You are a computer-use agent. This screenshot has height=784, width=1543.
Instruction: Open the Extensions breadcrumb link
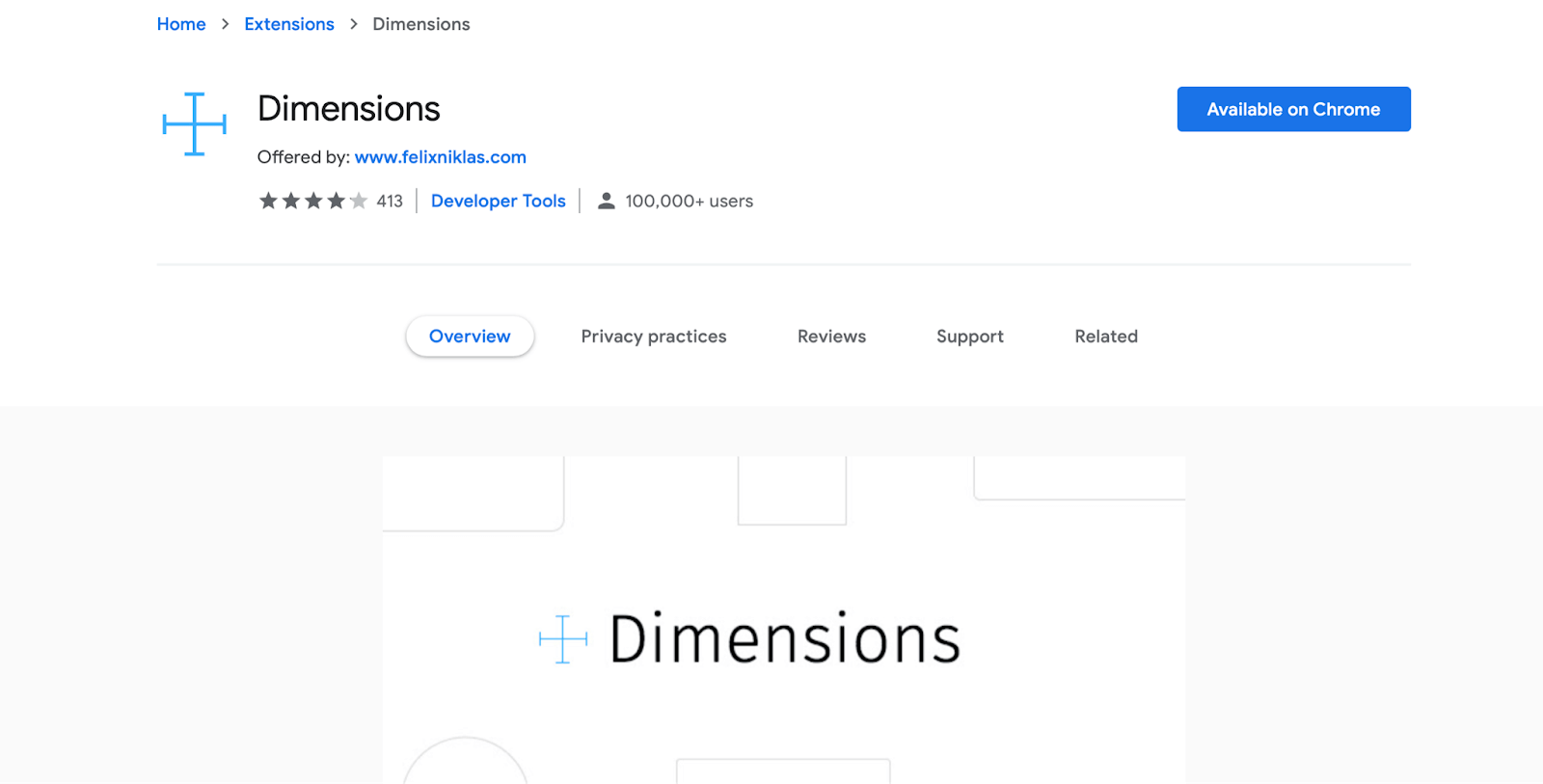pos(289,24)
